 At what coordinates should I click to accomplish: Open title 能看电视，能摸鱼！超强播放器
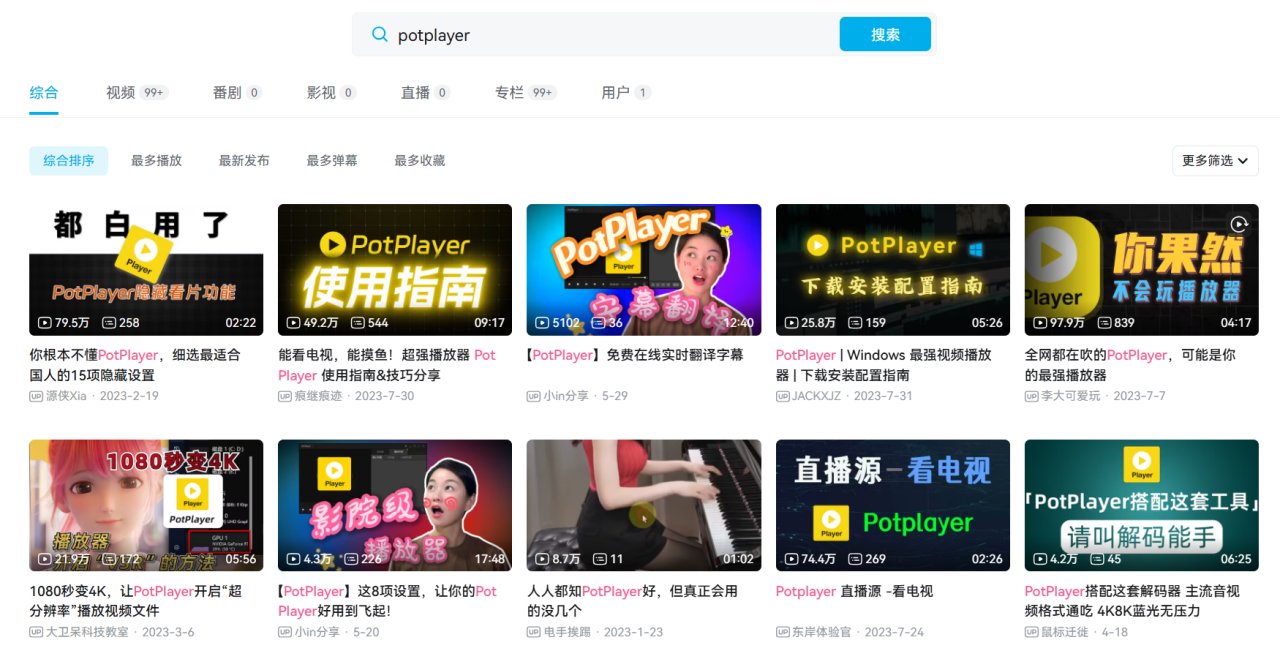tap(387, 365)
